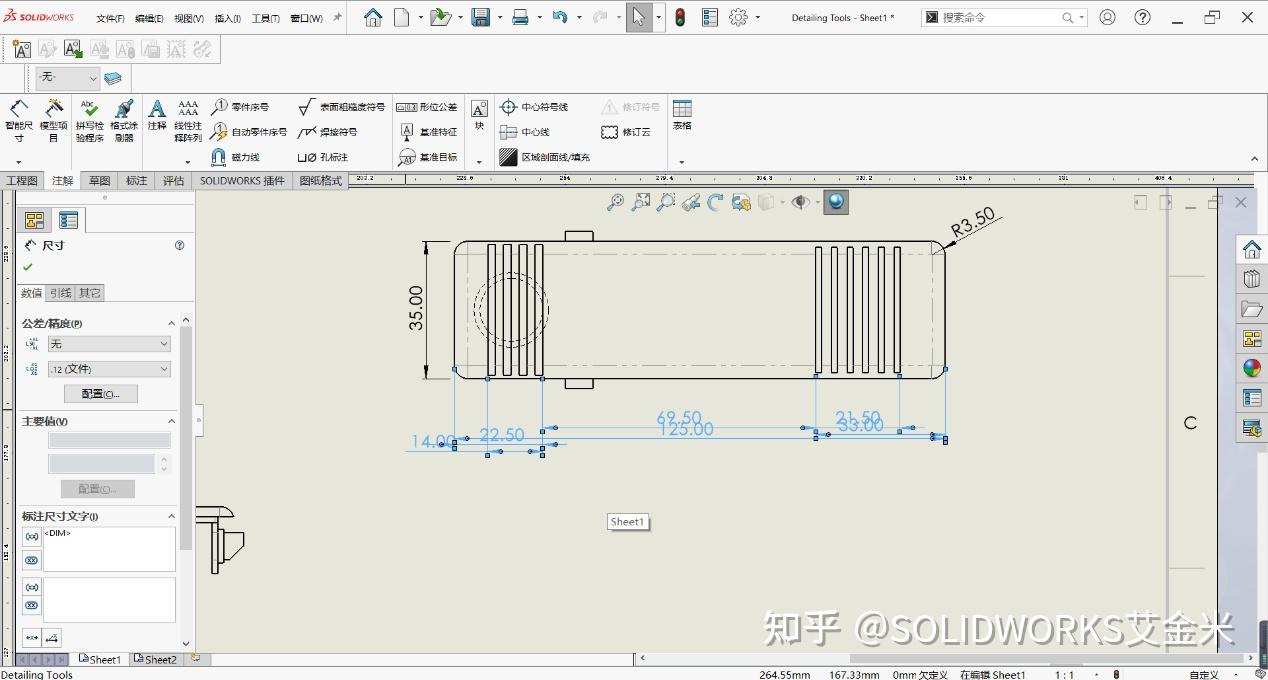
Task: Select the 智能尺寸 smart dimension tool
Action: tap(19, 120)
